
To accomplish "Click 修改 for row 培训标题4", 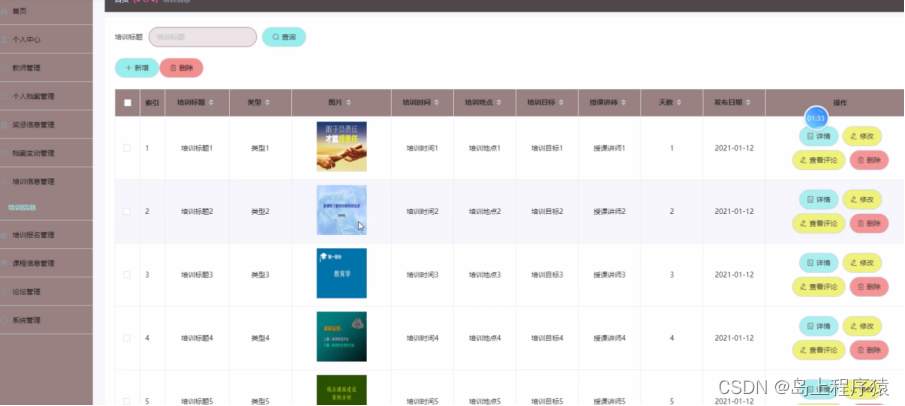I will coord(862,326).
